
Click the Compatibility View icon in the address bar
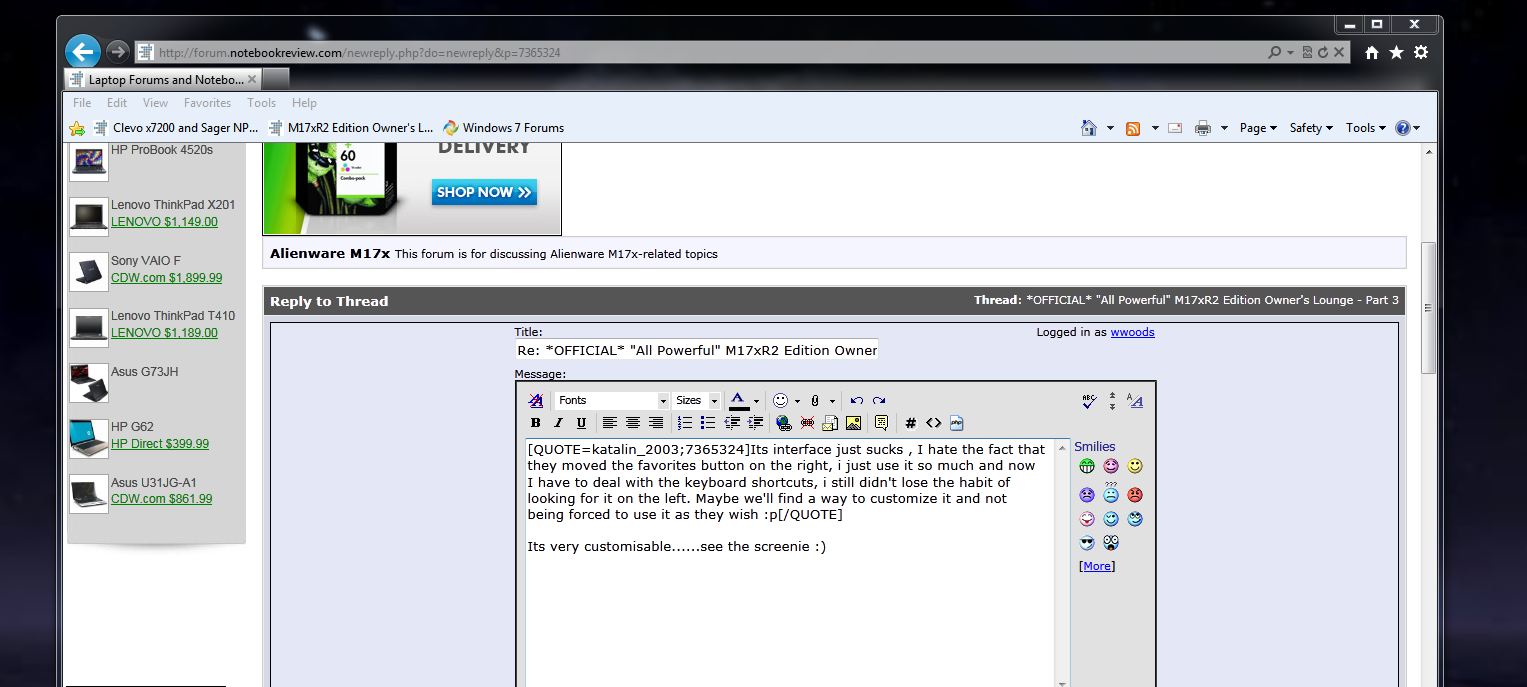click(x=1307, y=52)
